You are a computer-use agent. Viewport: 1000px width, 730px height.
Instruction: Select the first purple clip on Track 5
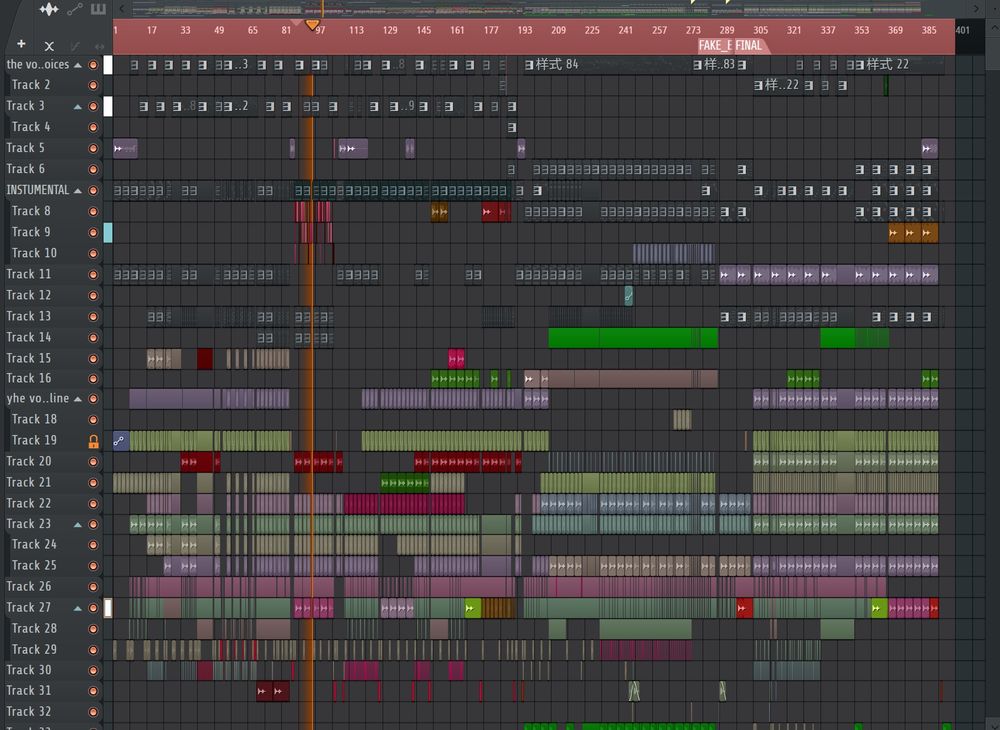click(125, 149)
